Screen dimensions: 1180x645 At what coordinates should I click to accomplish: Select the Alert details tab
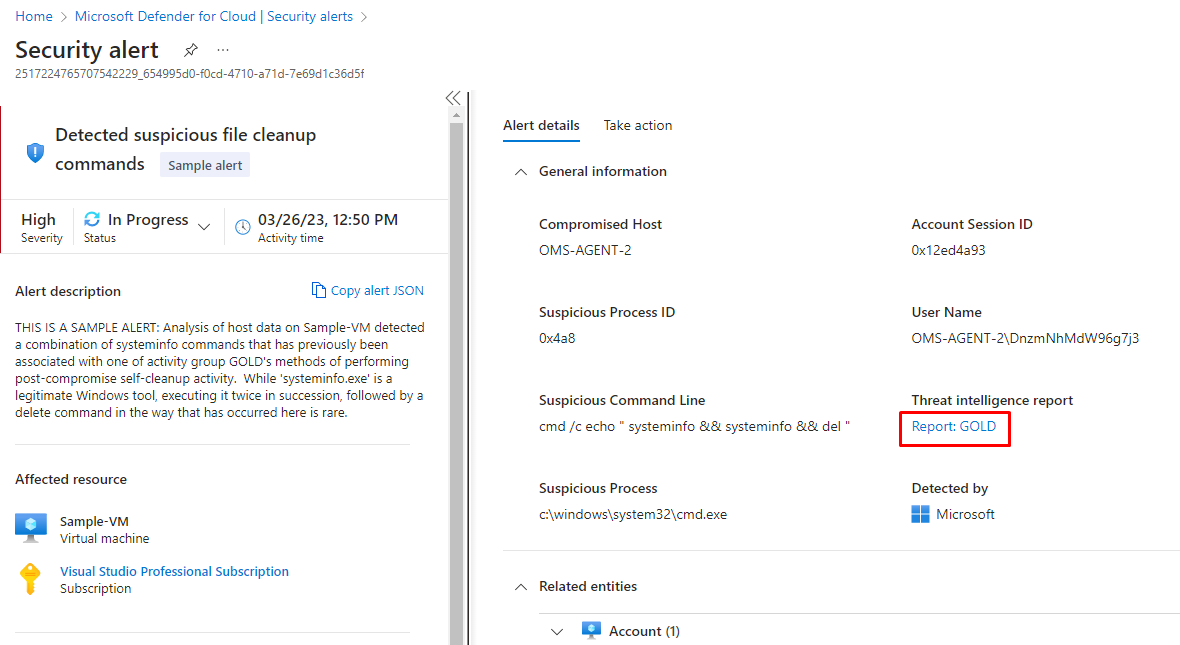(541, 125)
